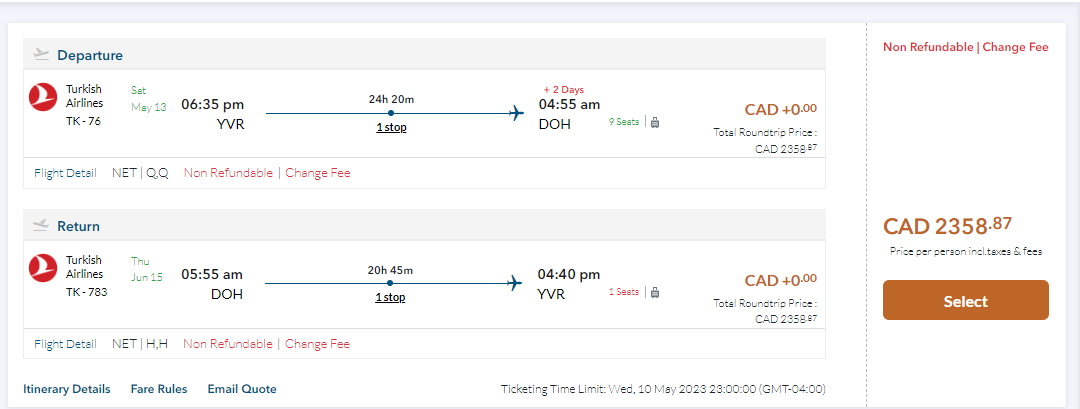Click the Turkish Airlines logo on departure flight
The width and height of the screenshot is (1080, 409).
[x=43, y=97]
